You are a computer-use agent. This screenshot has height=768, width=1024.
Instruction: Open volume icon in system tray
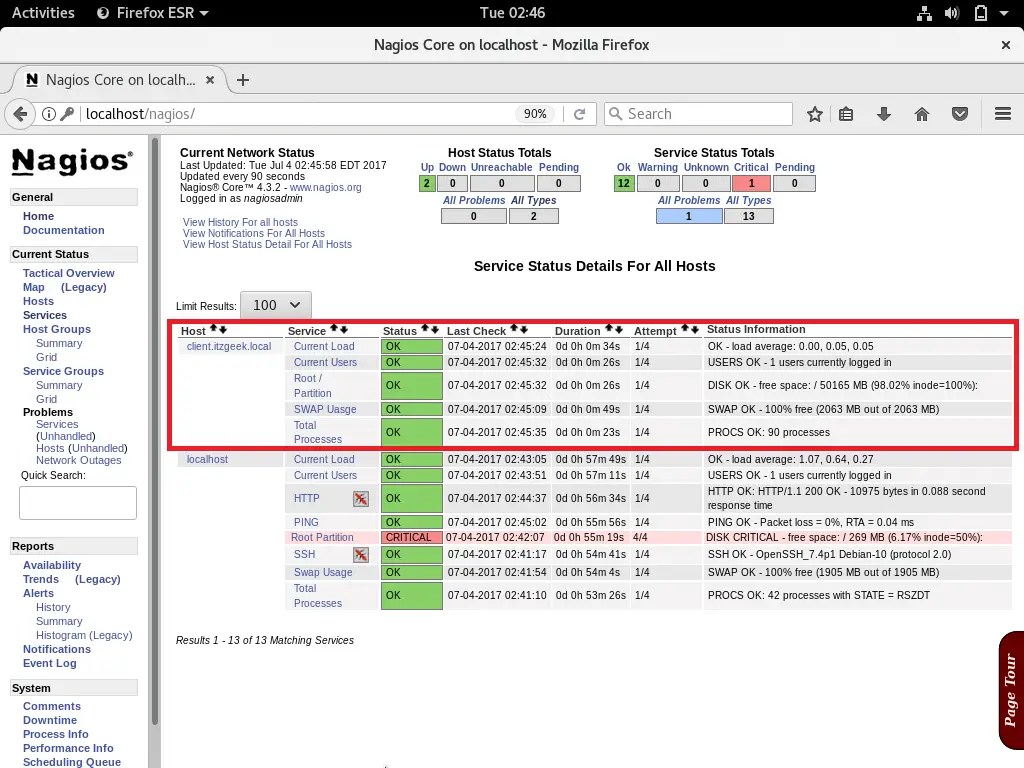pyautogui.click(x=952, y=13)
